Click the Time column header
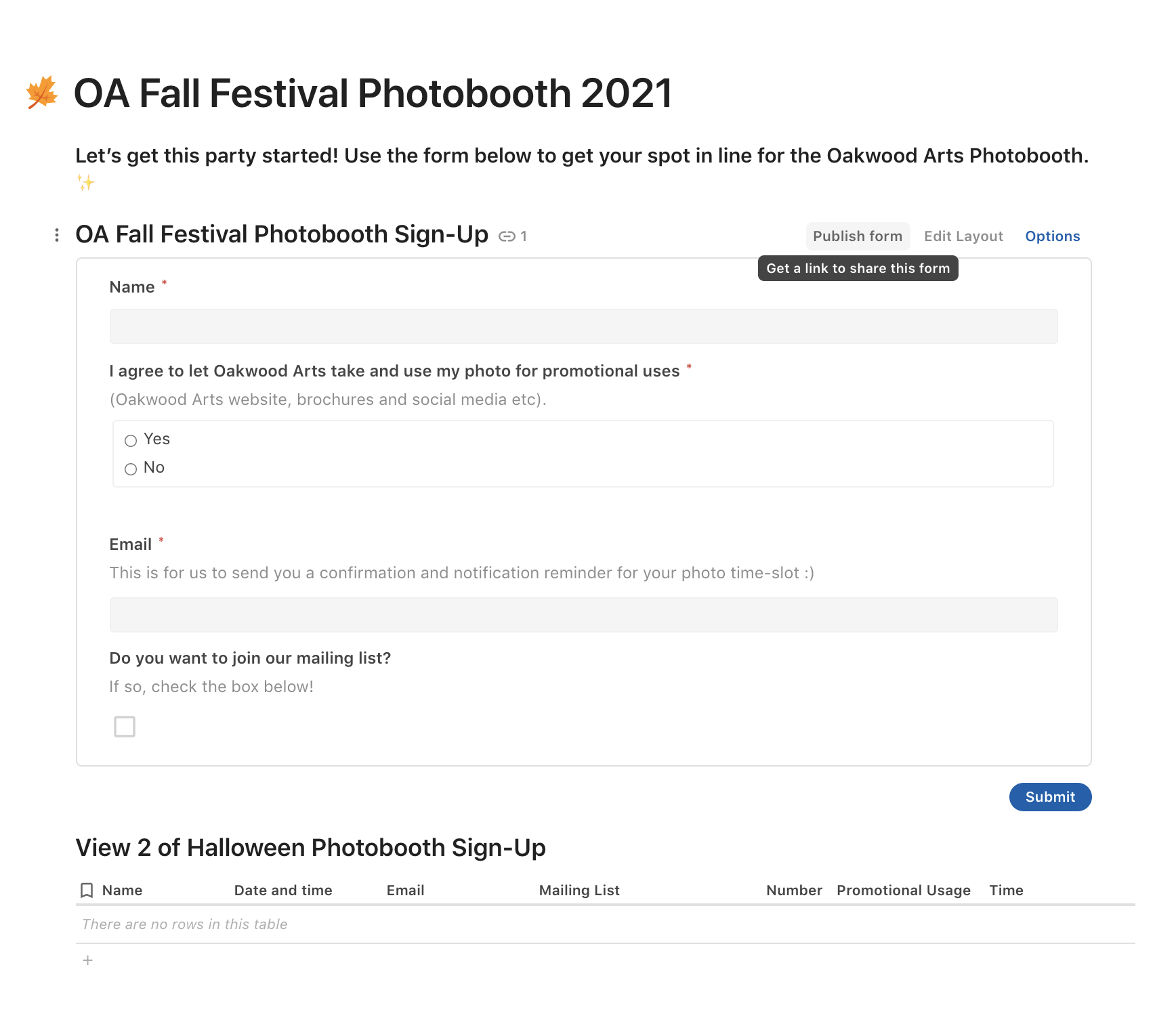This screenshot has width=1176, height=1009. point(1006,890)
